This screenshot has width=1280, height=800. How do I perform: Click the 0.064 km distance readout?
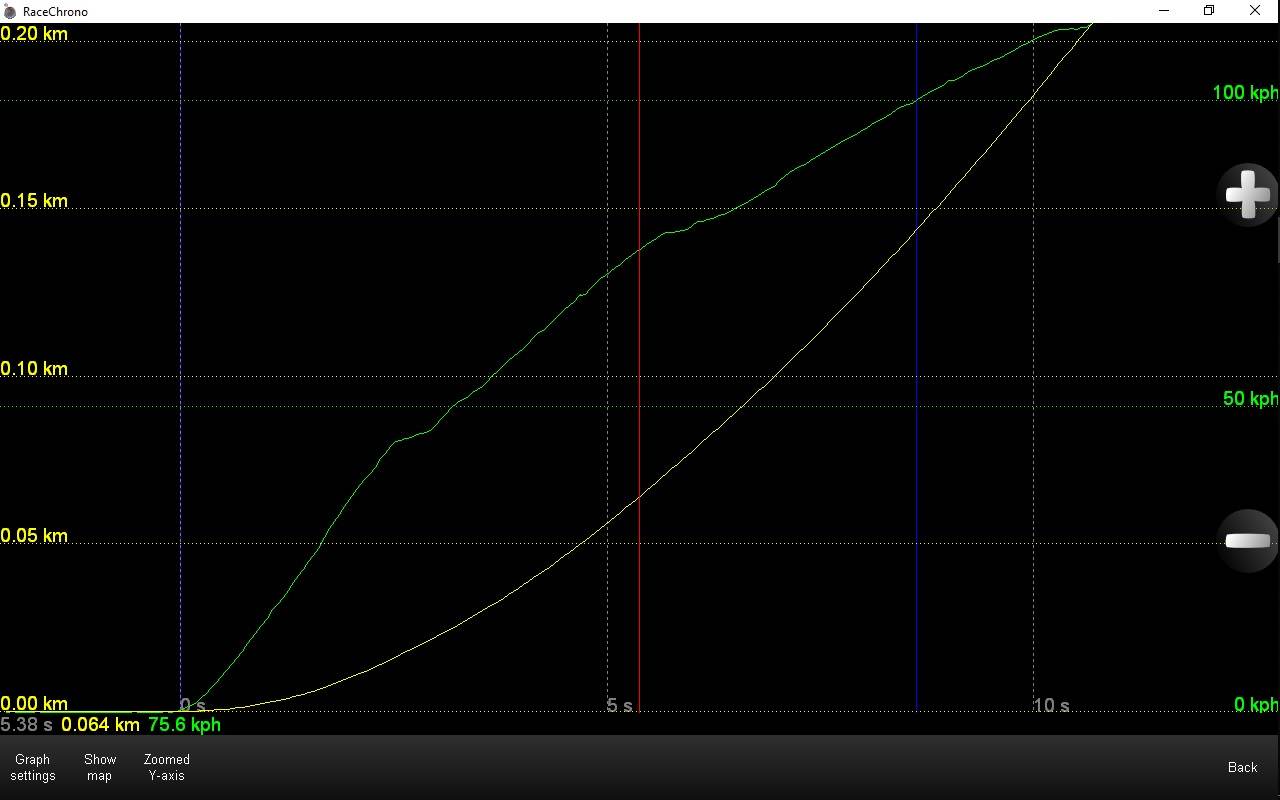[100, 724]
